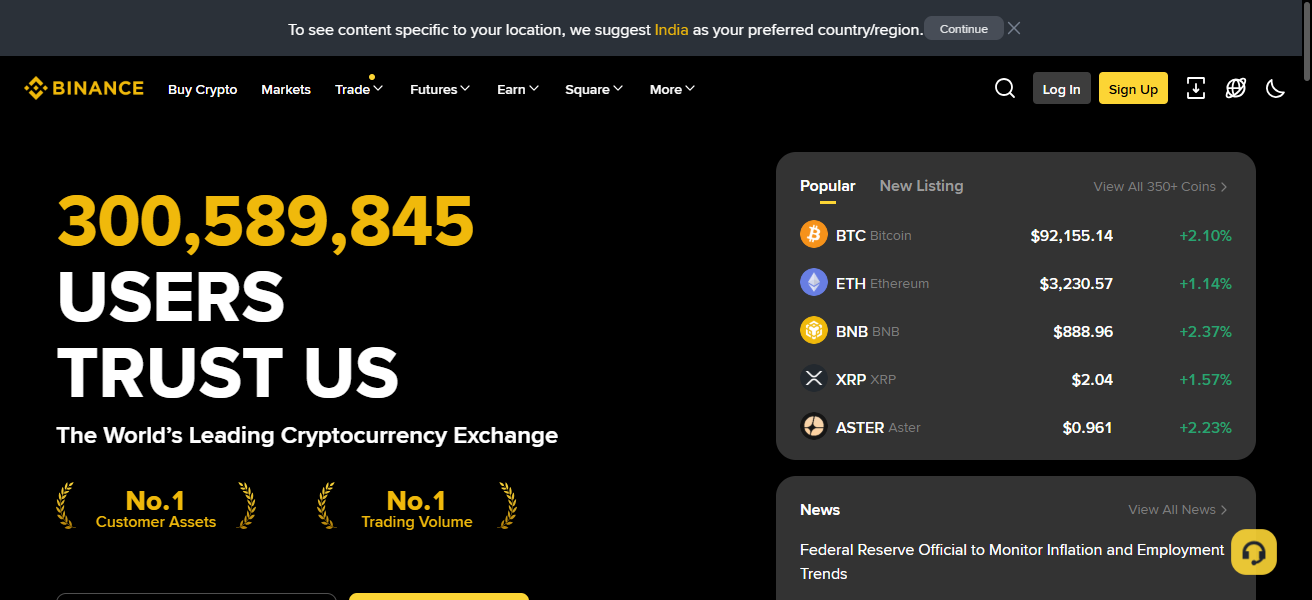Select the Bitcoin coin icon
This screenshot has width=1312, height=600.
tap(813, 234)
